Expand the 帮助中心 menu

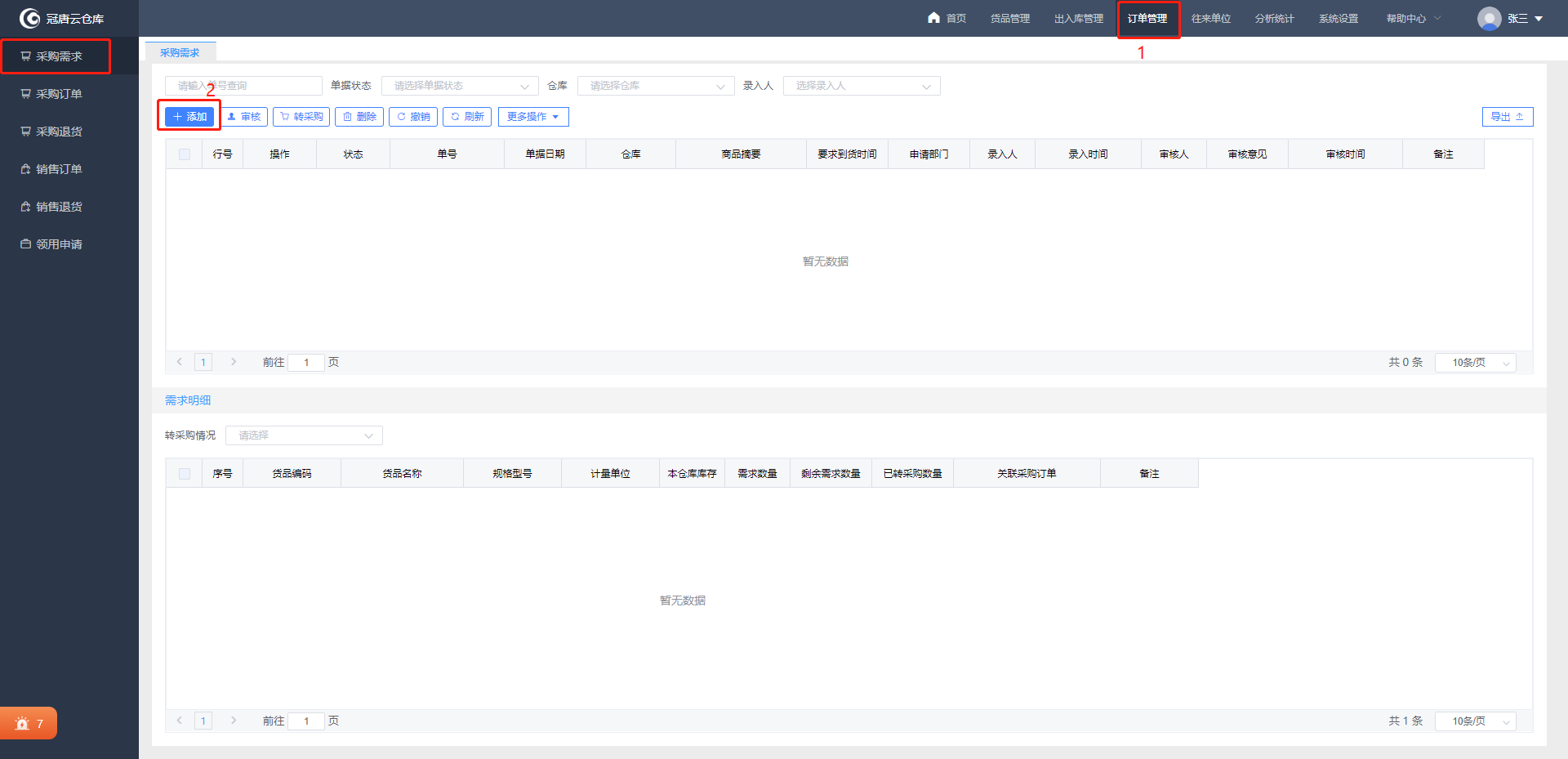[x=1413, y=18]
